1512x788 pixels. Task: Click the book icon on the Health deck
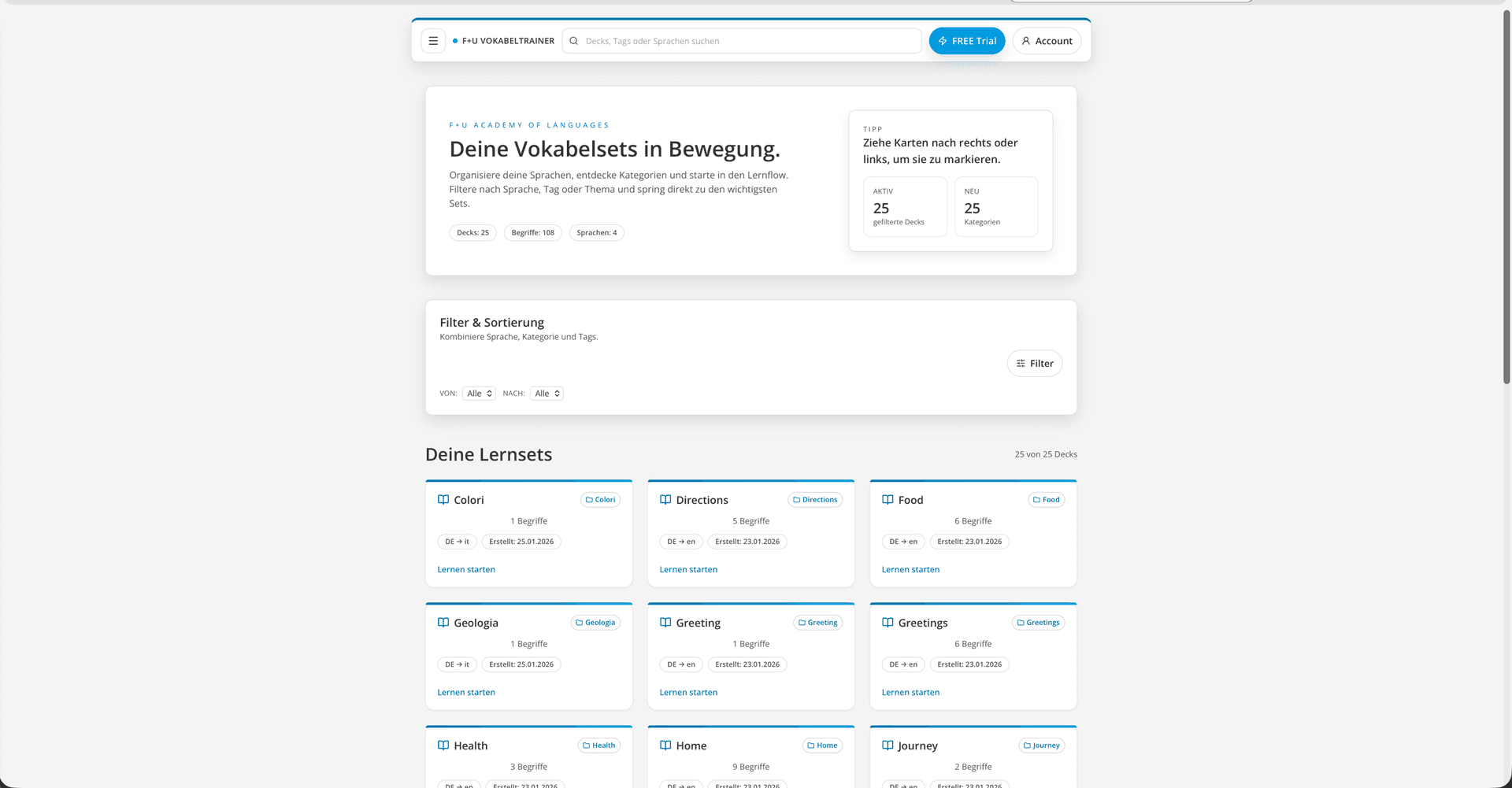click(443, 745)
